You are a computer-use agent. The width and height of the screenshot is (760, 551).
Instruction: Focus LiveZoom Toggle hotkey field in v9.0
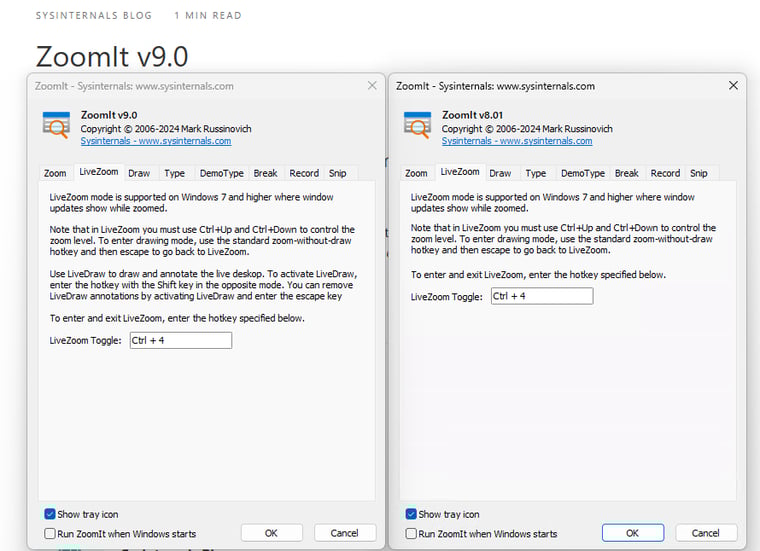click(181, 340)
